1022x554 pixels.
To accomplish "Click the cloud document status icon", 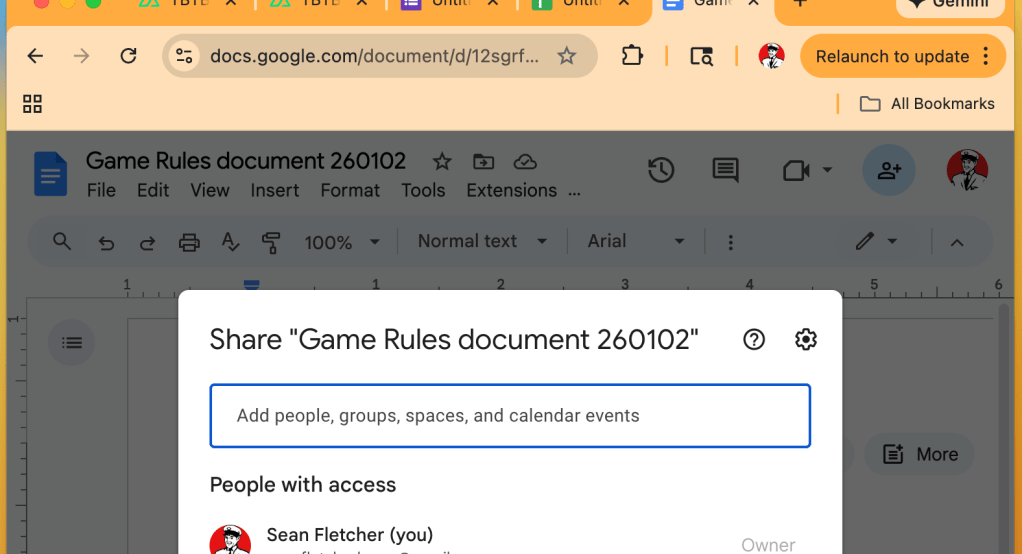I will pos(525,162).
